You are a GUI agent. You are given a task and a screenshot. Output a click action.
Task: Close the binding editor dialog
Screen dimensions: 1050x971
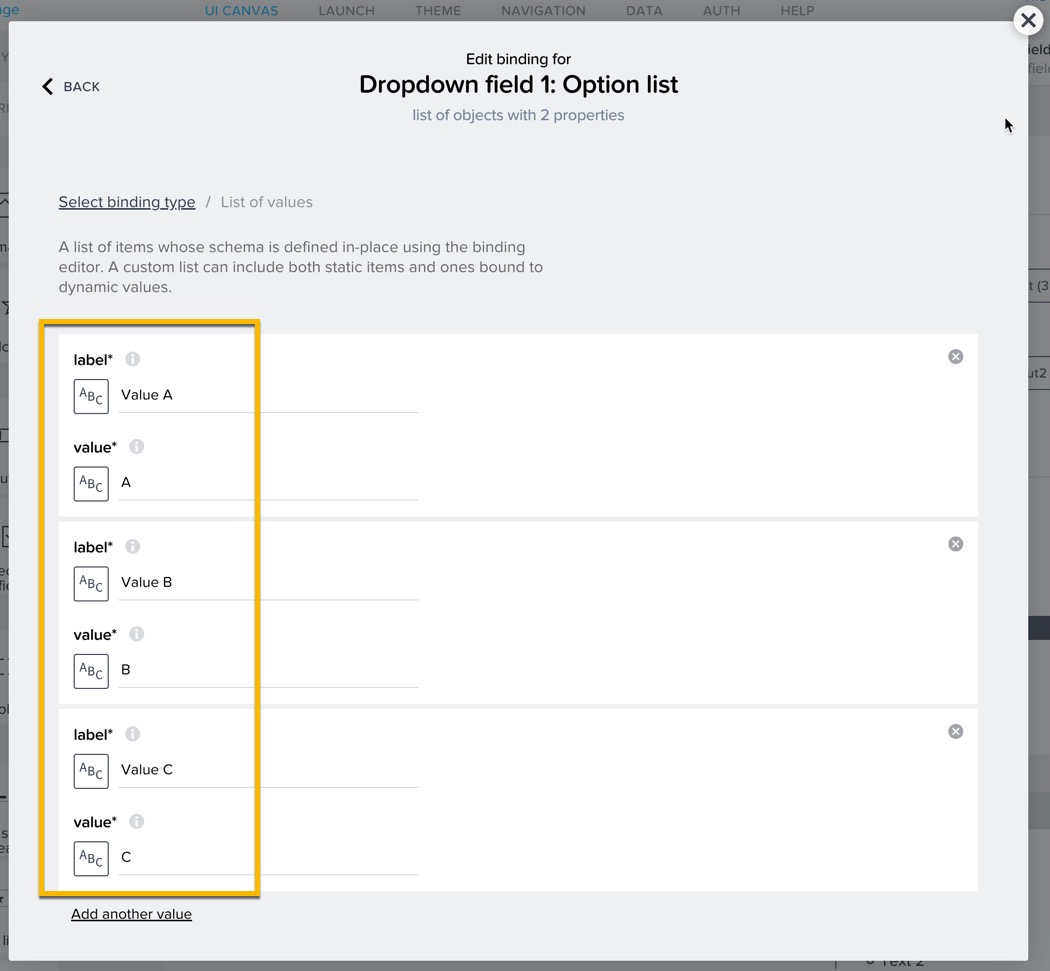1028,20
